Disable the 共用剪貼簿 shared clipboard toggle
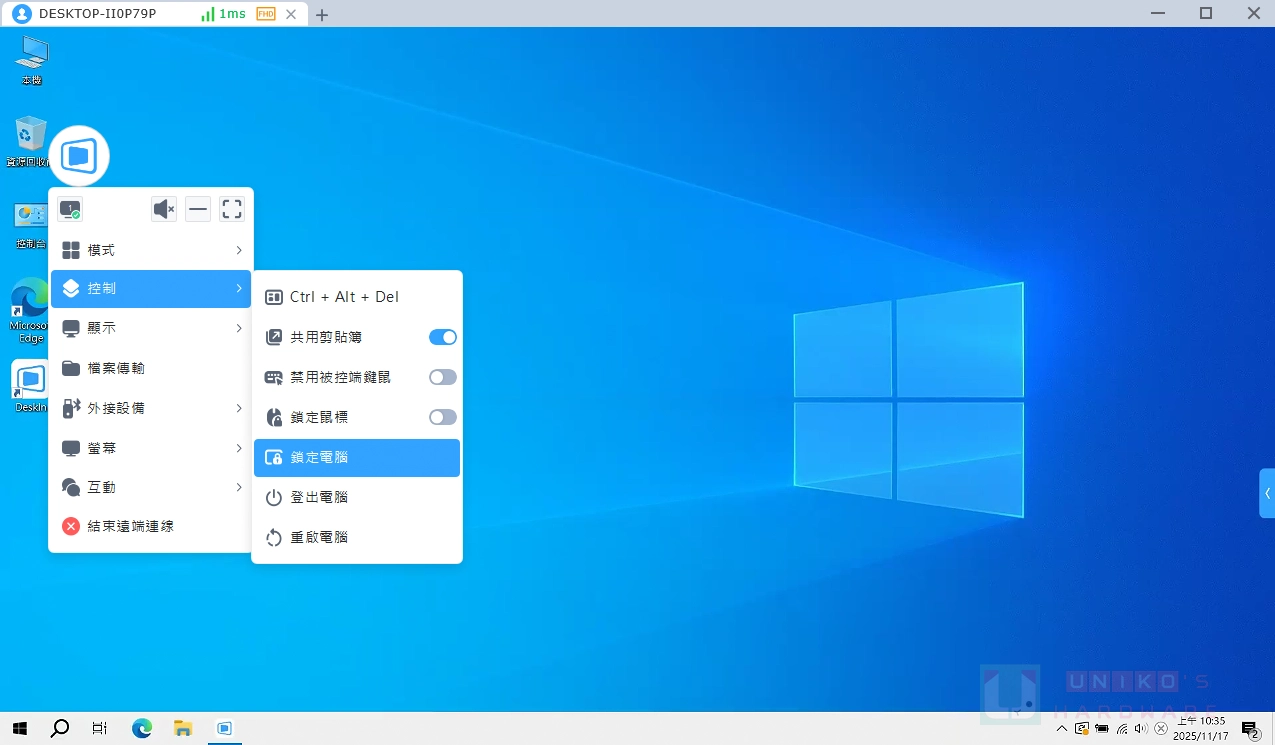1275x745 pixels. click(x=442, y=337)
